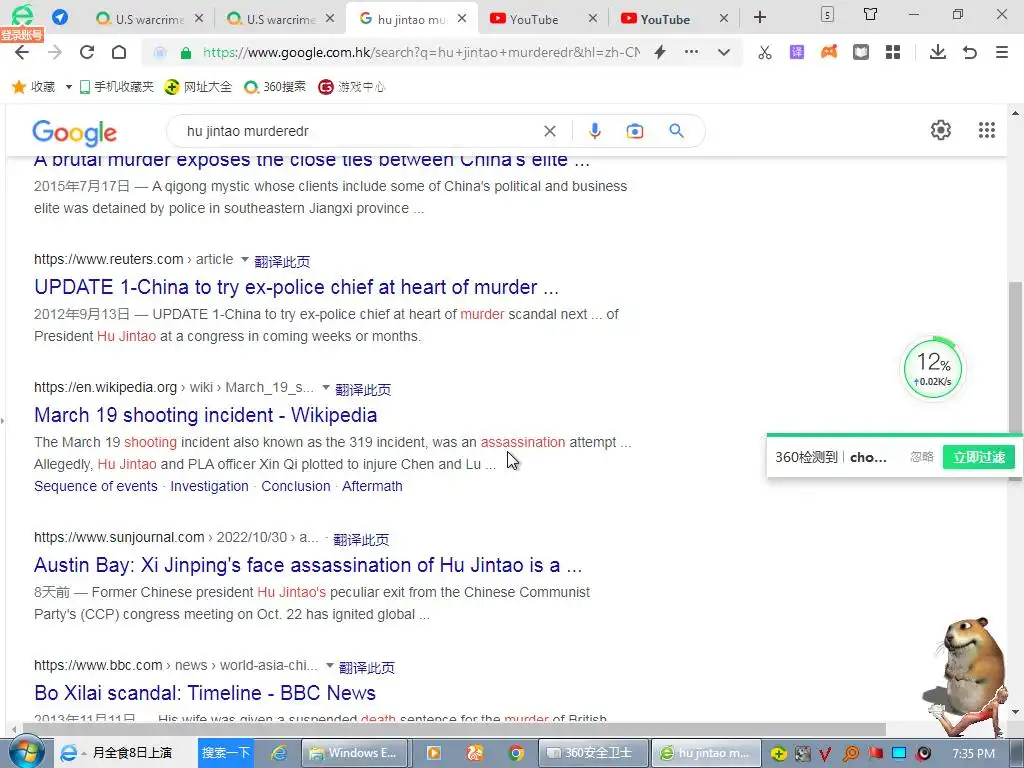Open the orange game controller extension

tap(829, 52)
